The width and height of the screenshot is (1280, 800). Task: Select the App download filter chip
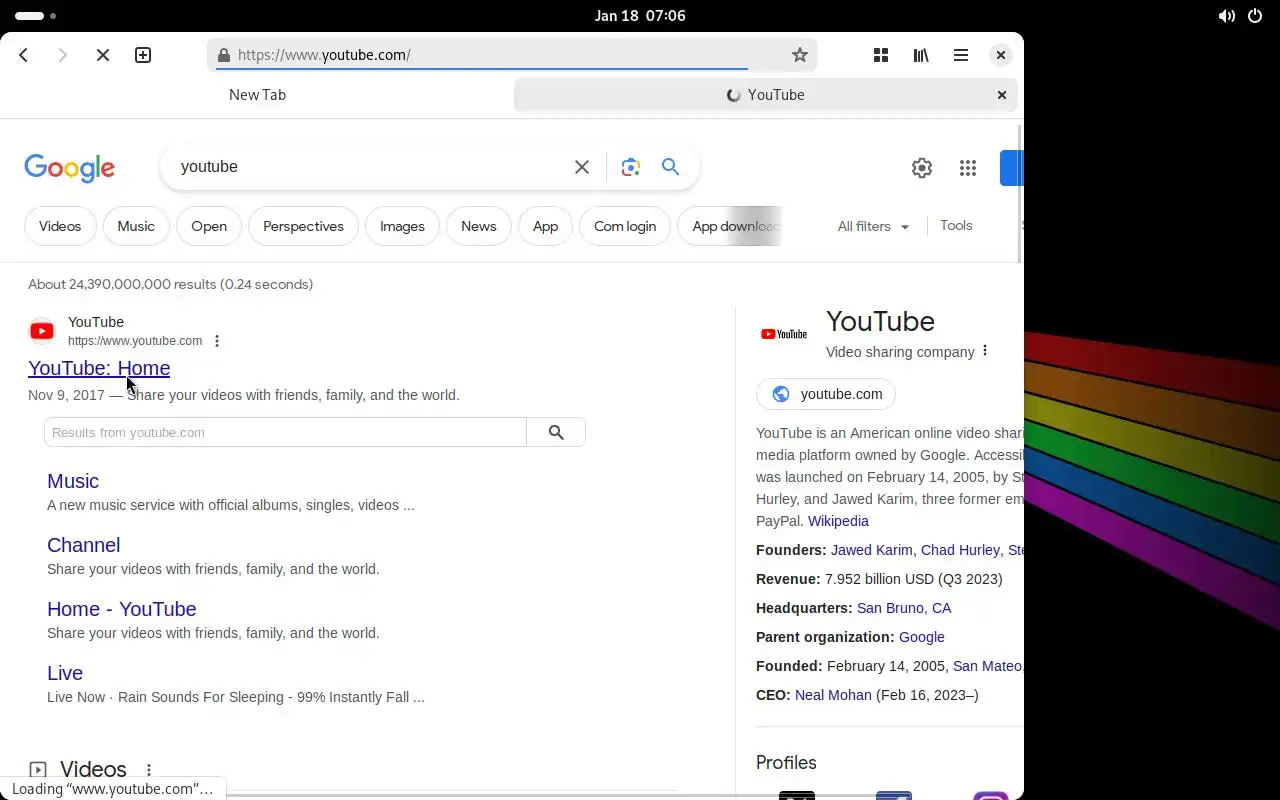(x=731, y=226)
